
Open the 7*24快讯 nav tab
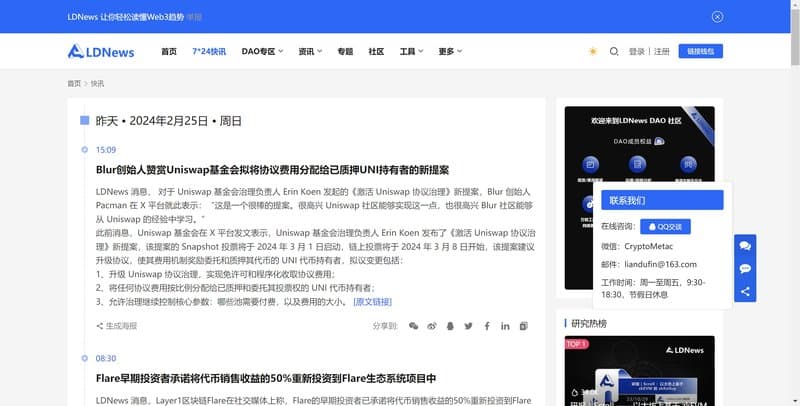point(209,51)
